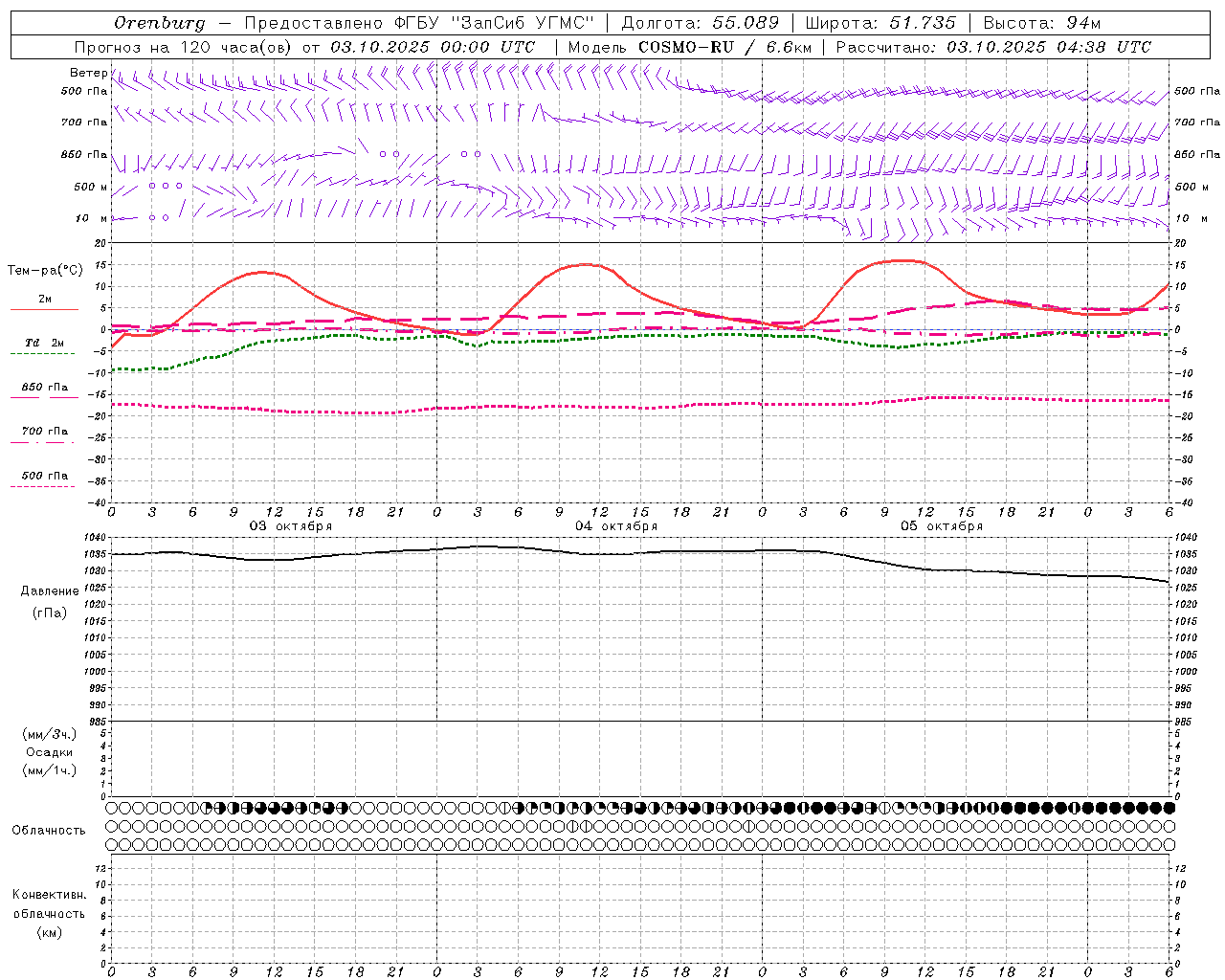Click the "850 гПа" temperature legend entry
Screen dimensions: 1225x980
pyautogui.click(x=45, y=388)
